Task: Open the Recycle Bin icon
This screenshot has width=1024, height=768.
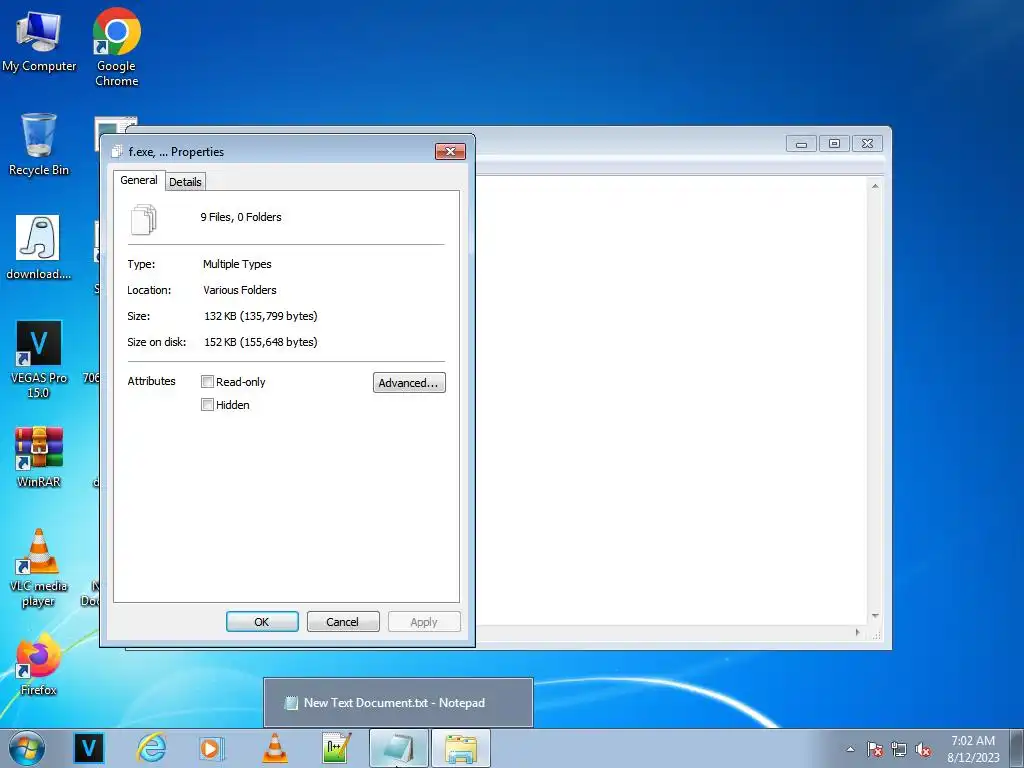Action: coord(39,144)
